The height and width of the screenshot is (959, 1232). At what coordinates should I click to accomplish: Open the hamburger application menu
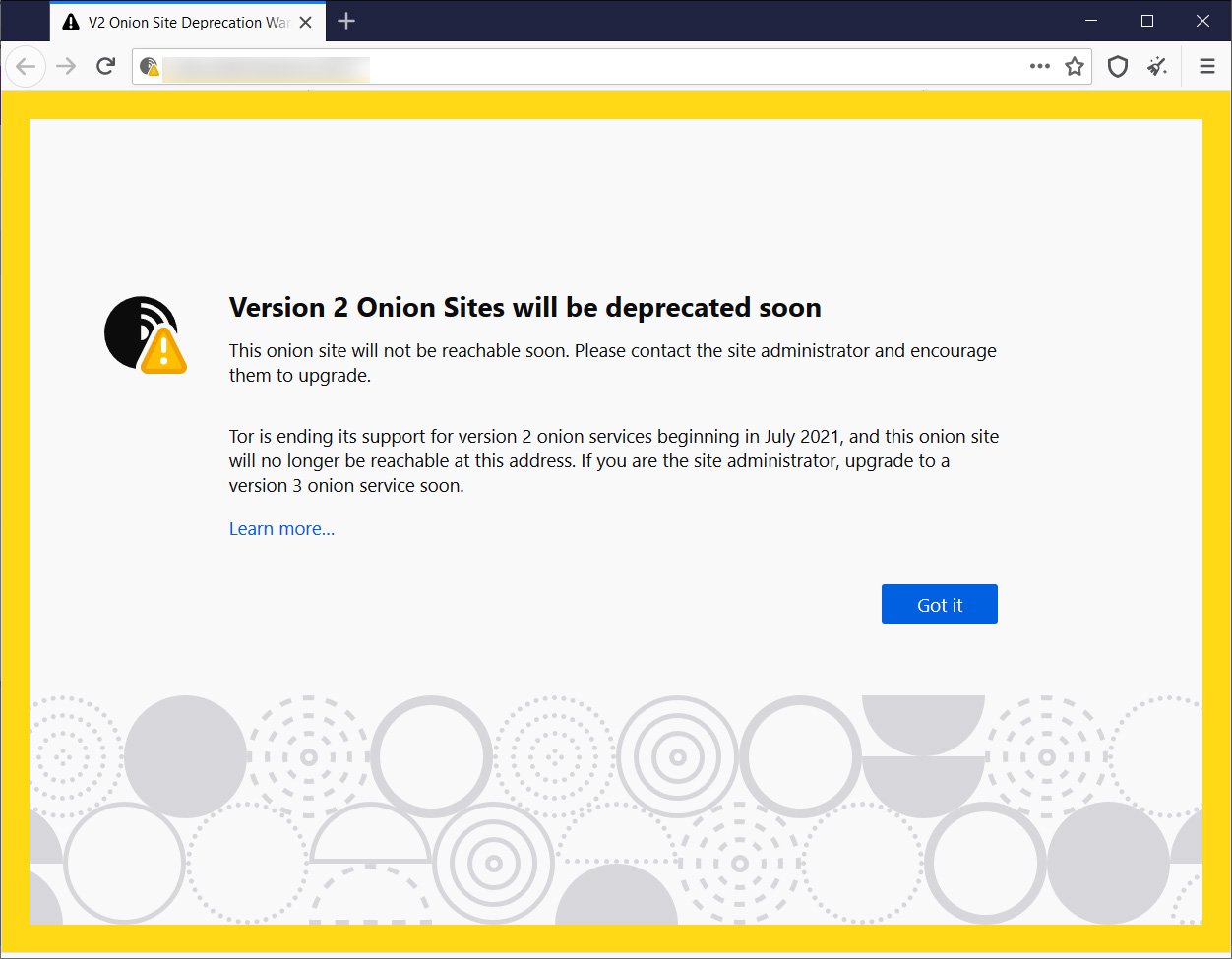pos(1206,67)
